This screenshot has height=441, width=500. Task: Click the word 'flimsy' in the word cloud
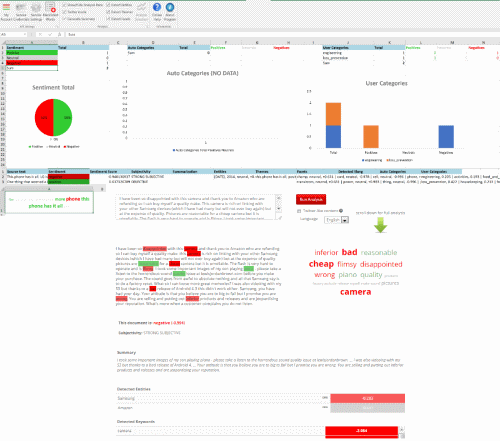pos(347,264)
